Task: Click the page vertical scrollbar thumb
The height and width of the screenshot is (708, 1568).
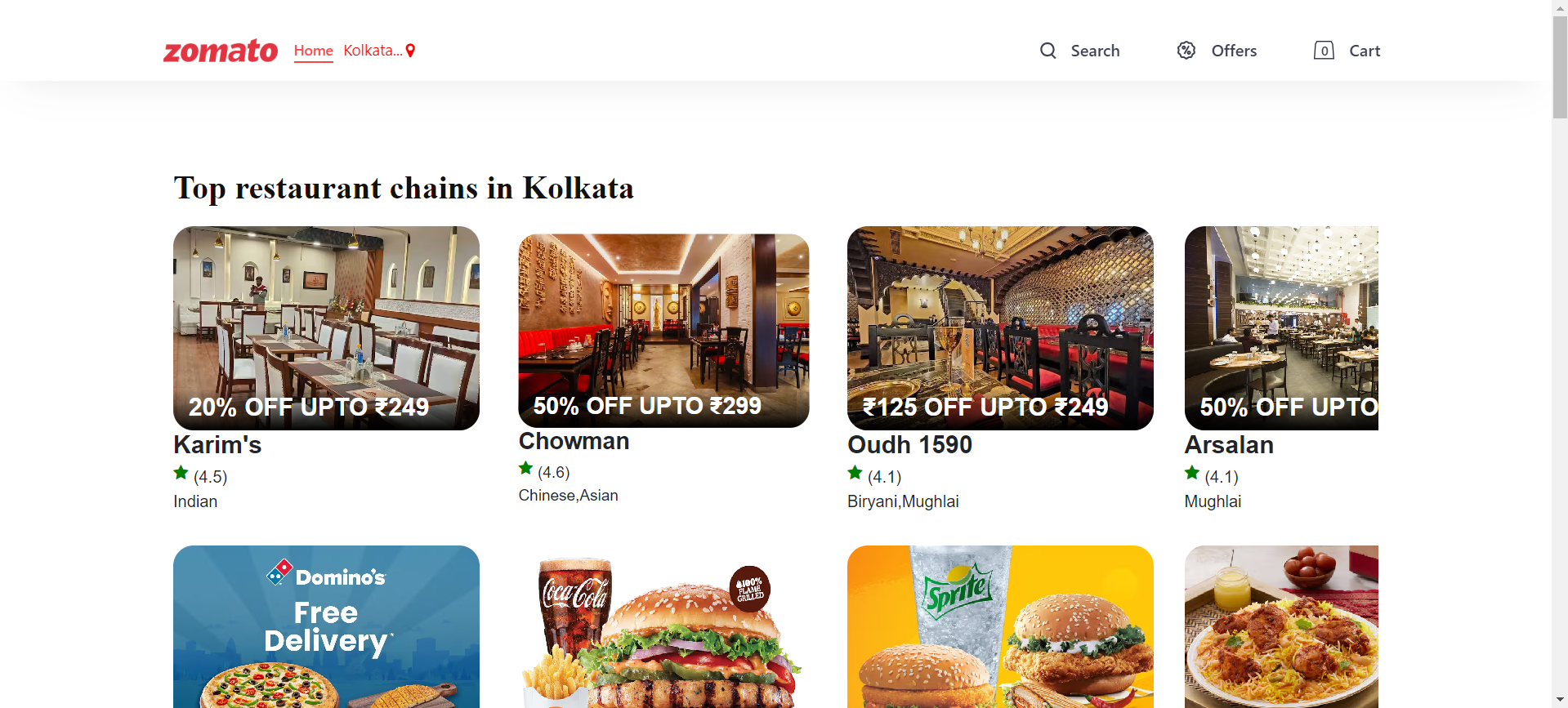Action: pyautogui.click(x=1560, y=67)
